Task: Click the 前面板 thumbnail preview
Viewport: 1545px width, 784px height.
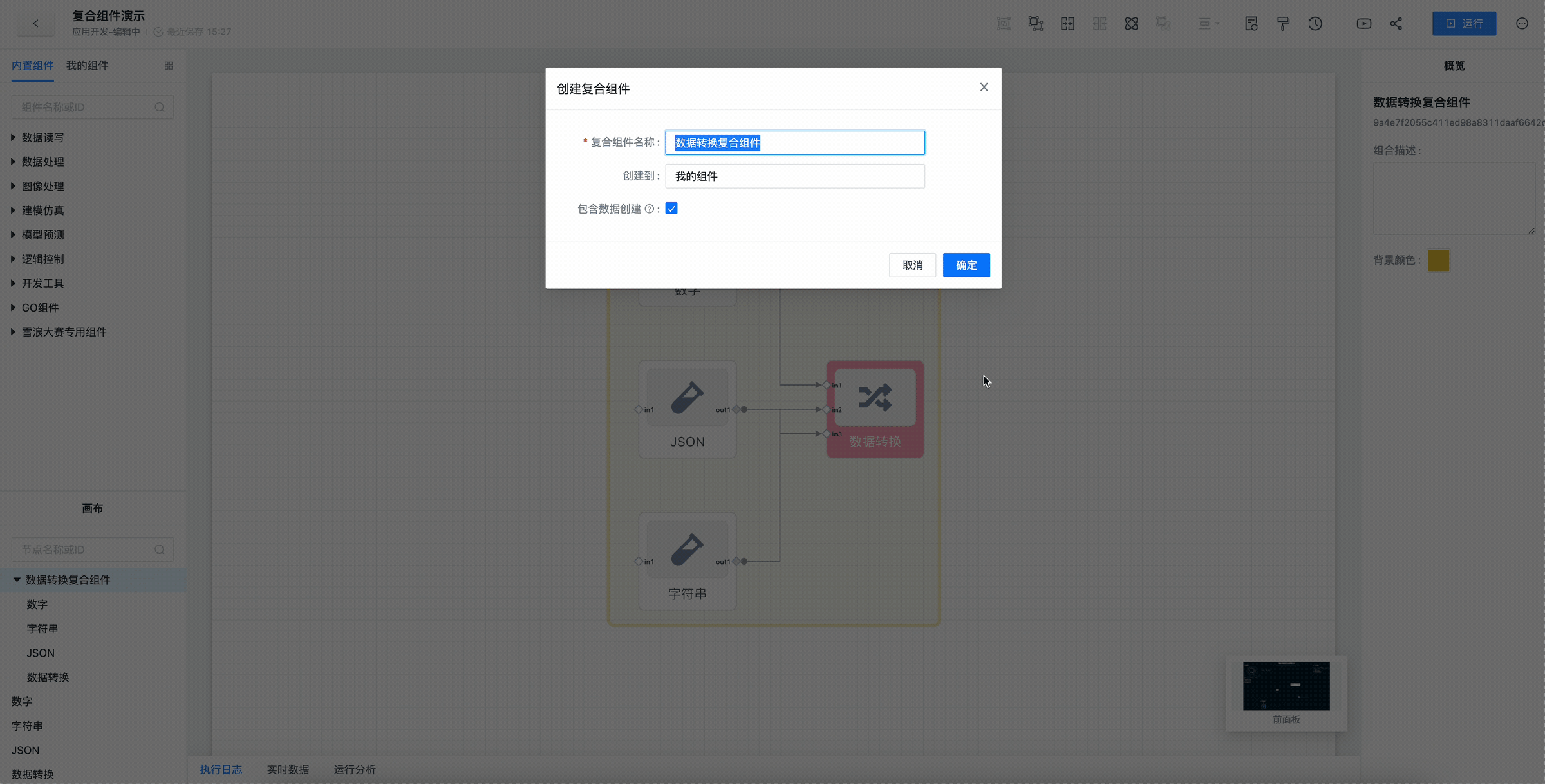Action: coord(1286,686)
